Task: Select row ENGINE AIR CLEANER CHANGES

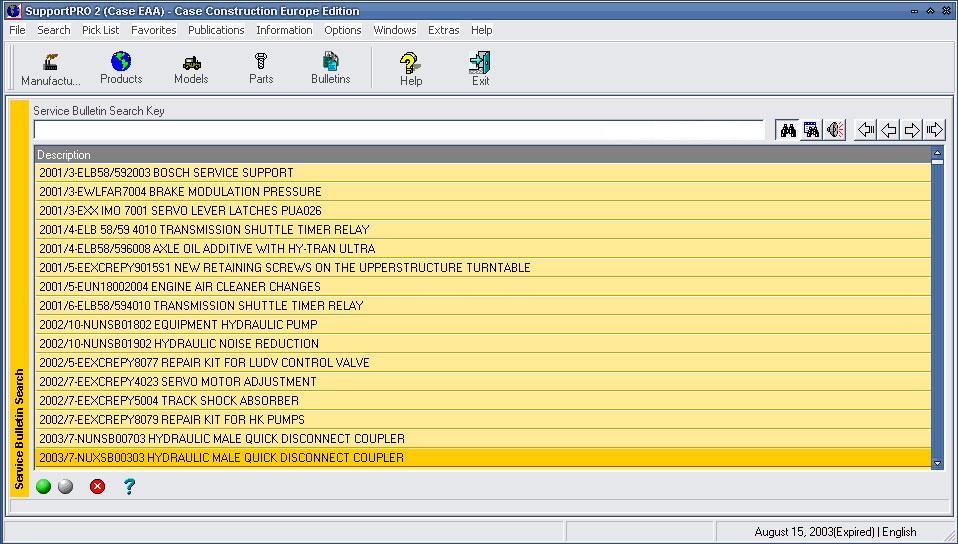Action: tap(483, 286)
